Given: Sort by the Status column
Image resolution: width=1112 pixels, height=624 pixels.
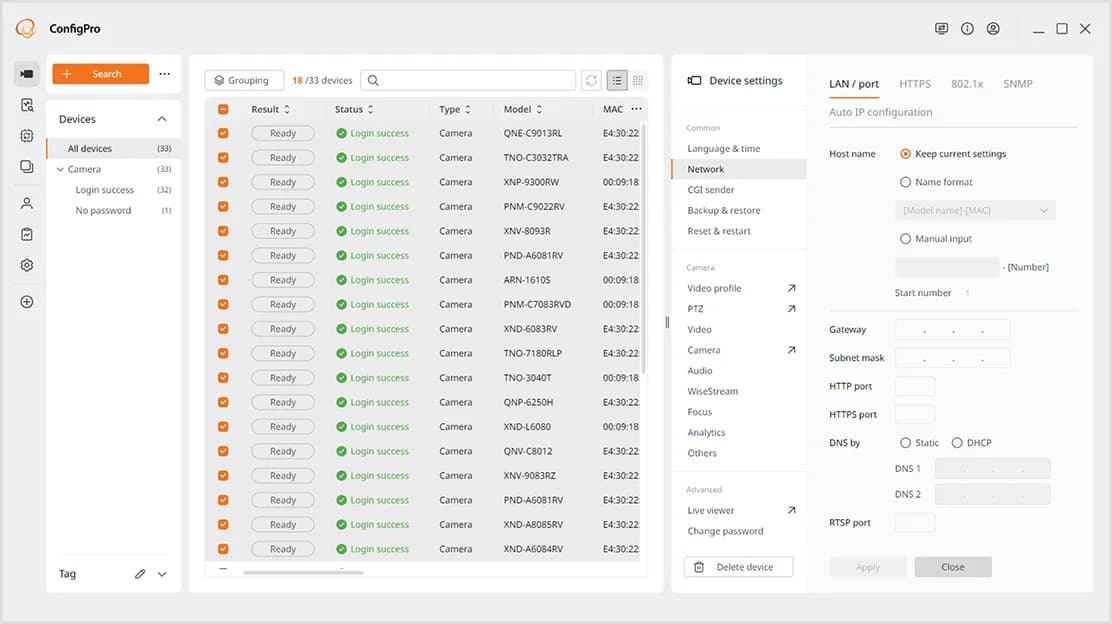Looking at the screenshot, I should point(354,109).
